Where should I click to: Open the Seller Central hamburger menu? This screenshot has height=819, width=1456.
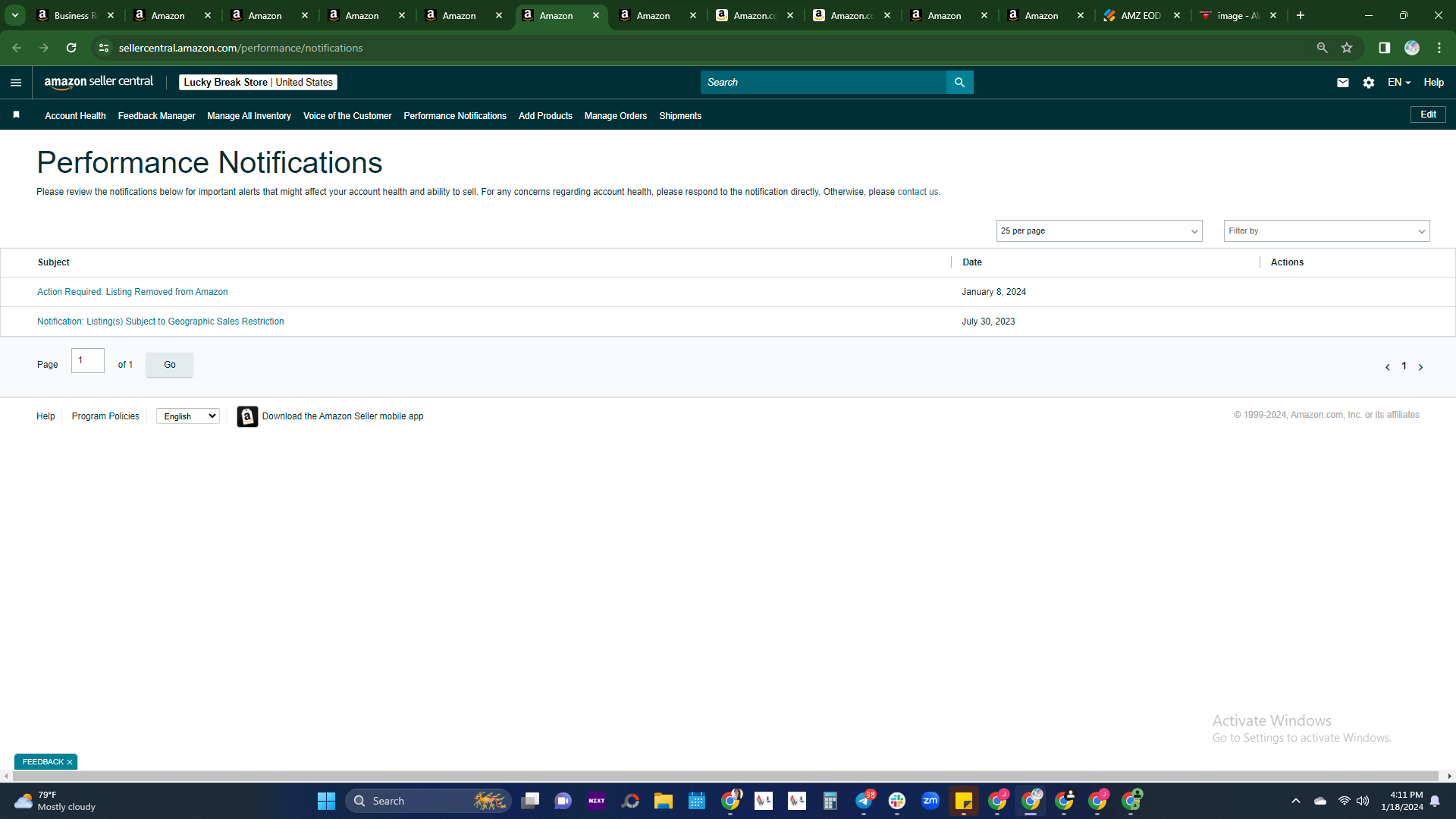click(16, 83)
